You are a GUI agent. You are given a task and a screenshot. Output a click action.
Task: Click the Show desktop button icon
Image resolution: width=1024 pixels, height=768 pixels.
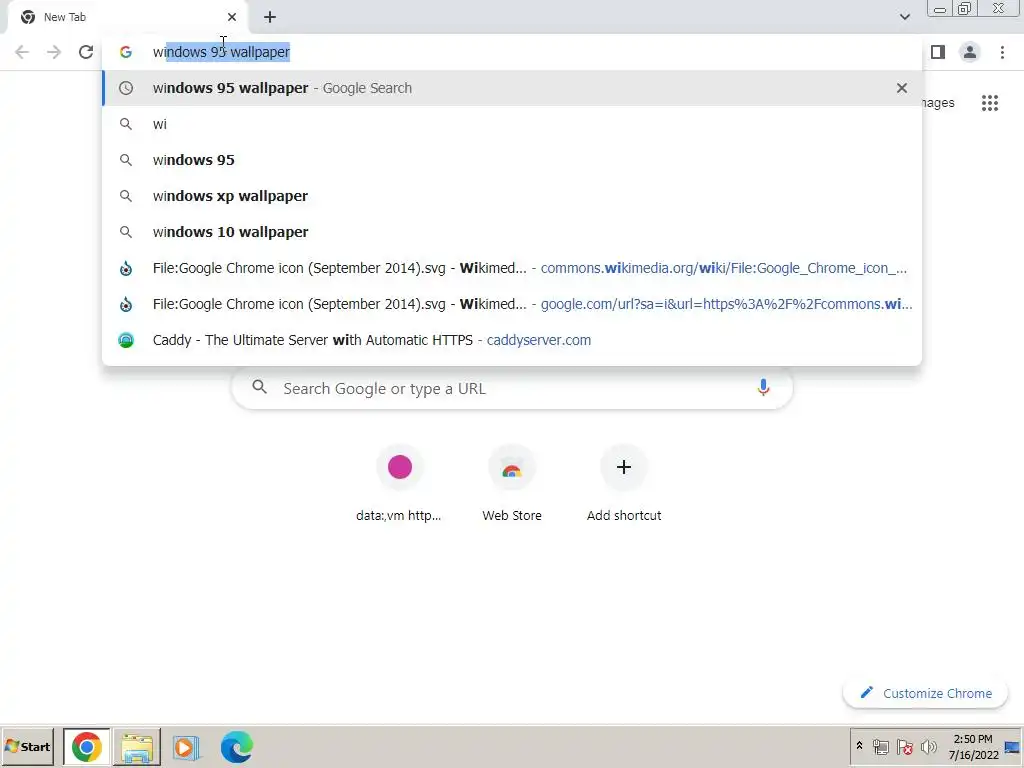[1013, 747]
